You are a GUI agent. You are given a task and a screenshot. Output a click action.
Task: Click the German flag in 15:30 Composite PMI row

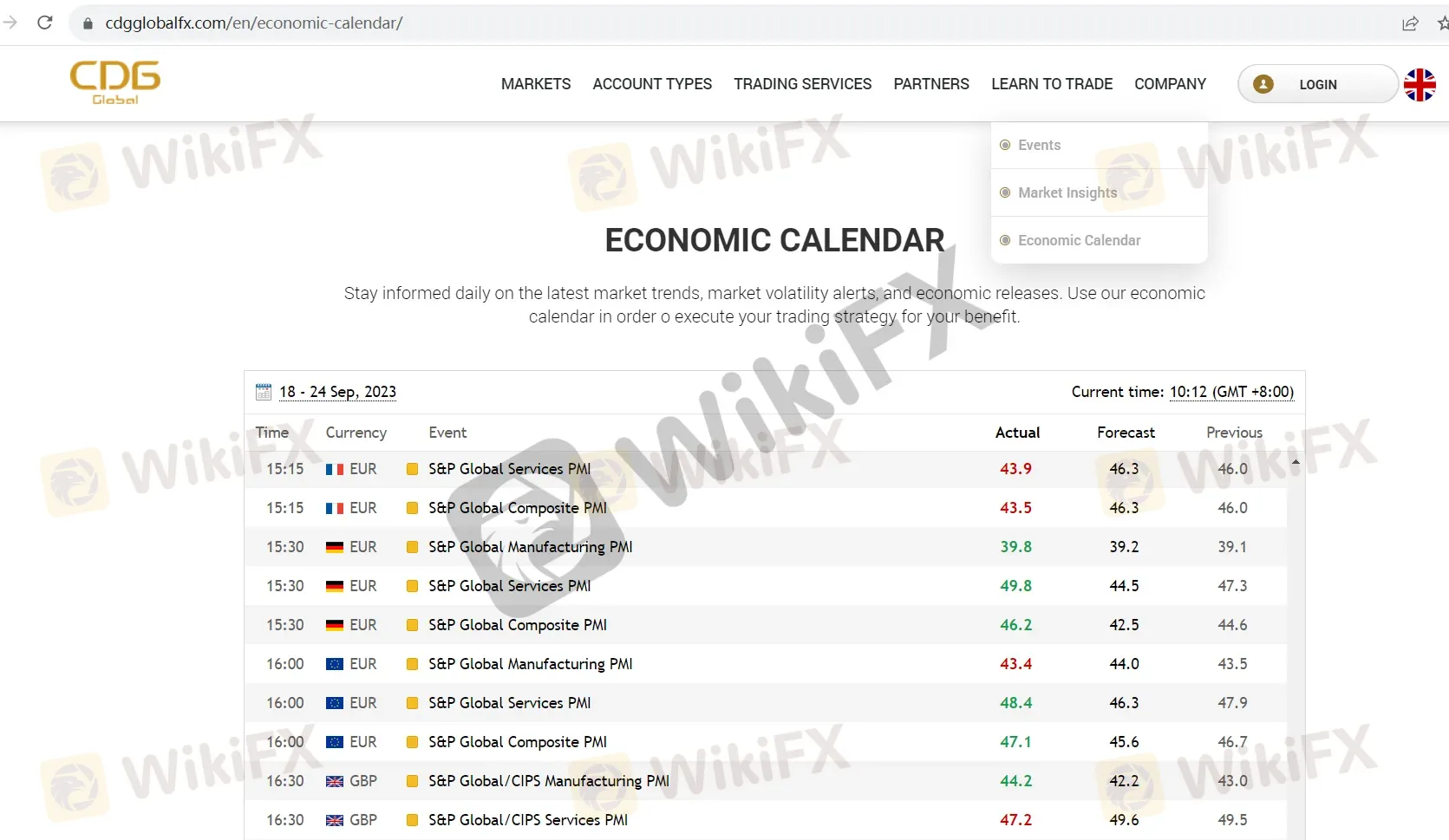[335, 625]
